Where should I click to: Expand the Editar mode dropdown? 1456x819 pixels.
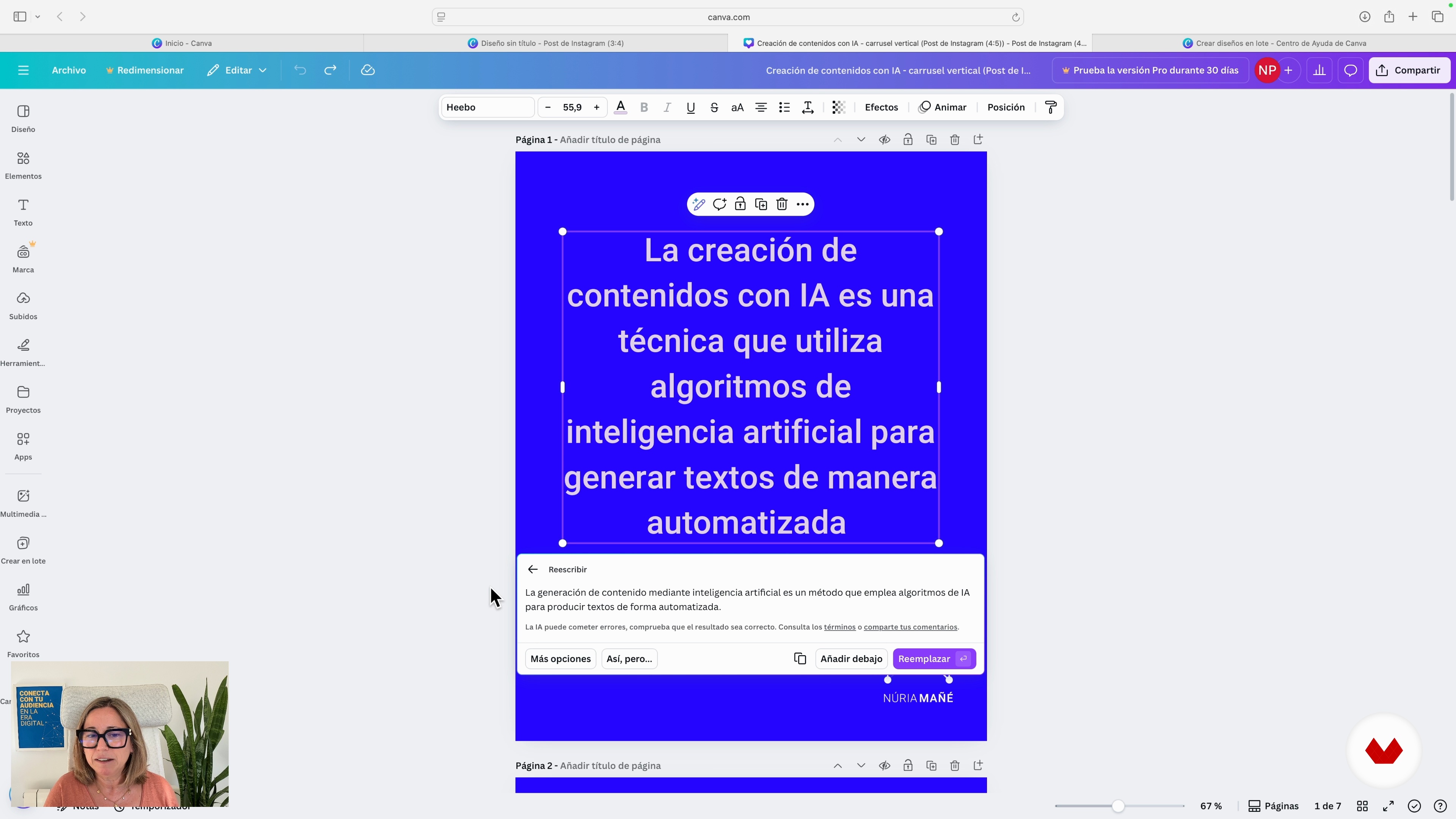237,70
